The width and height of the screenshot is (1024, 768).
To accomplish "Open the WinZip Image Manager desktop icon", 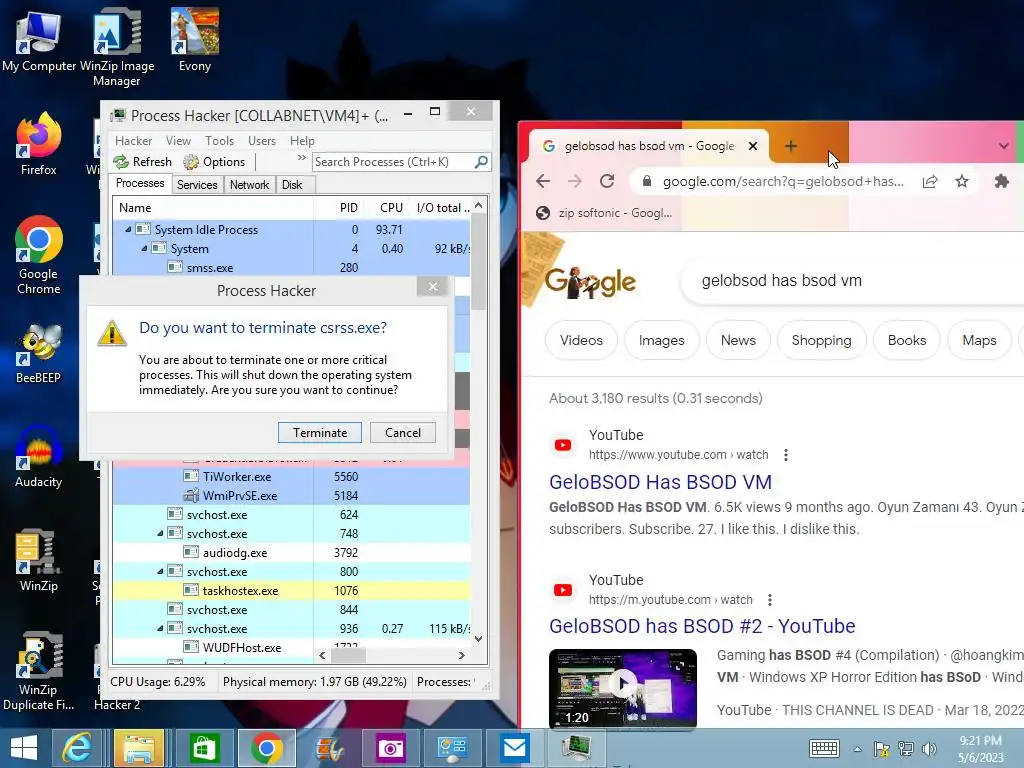I will tap(117, 47).
